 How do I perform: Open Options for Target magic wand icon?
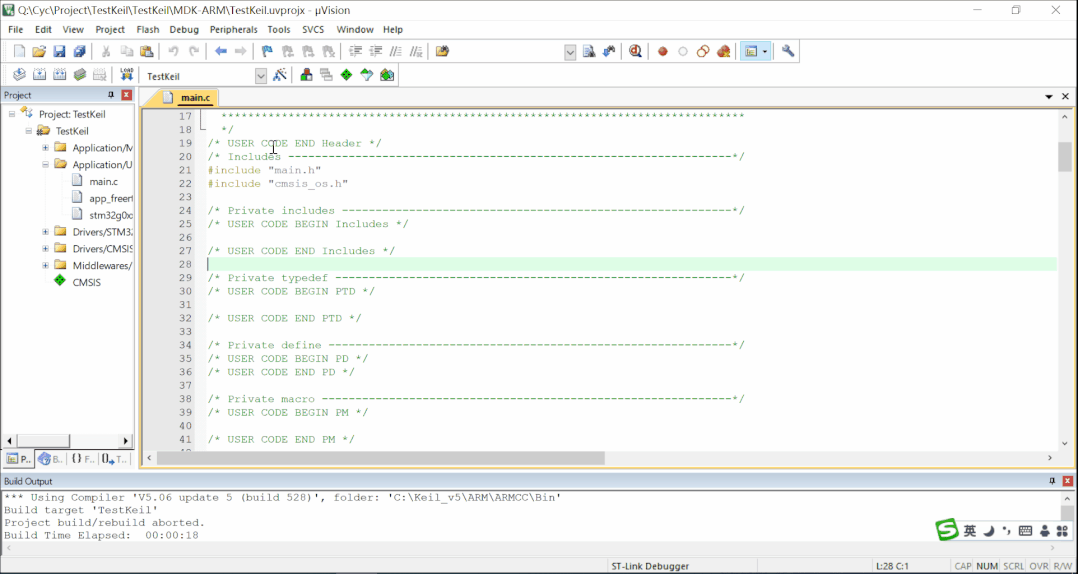click(x=280, y=75)
